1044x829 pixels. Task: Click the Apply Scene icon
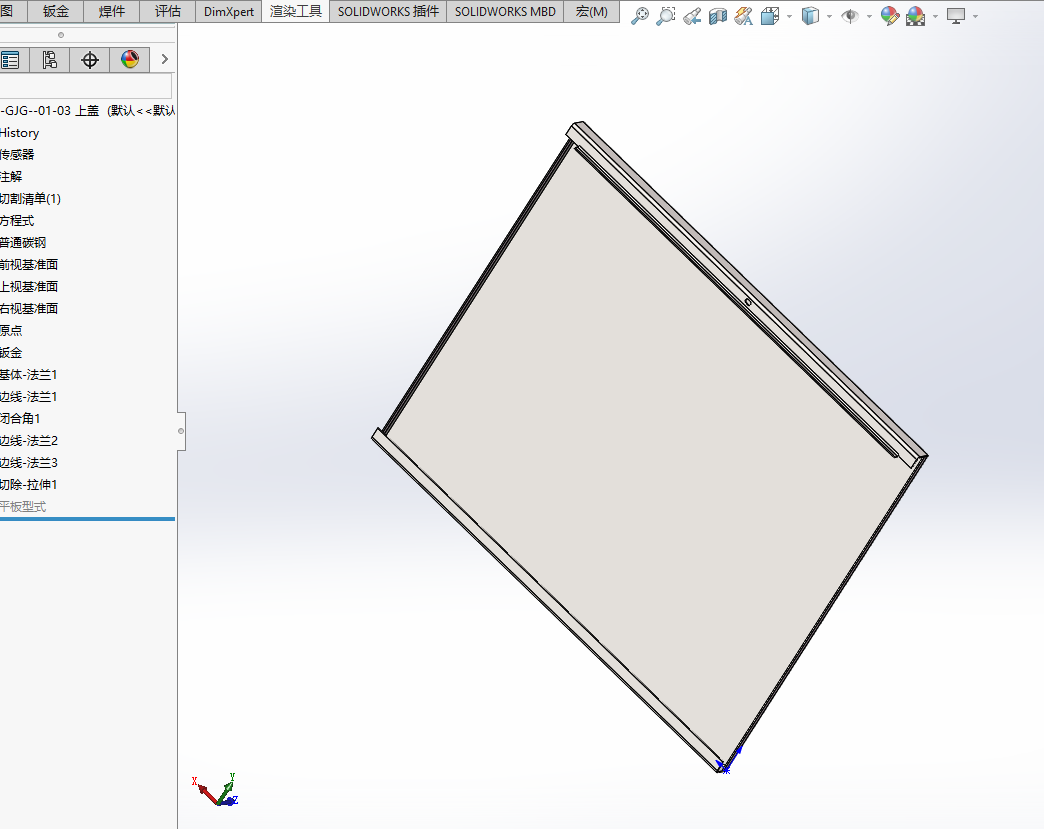coord(915,16)
